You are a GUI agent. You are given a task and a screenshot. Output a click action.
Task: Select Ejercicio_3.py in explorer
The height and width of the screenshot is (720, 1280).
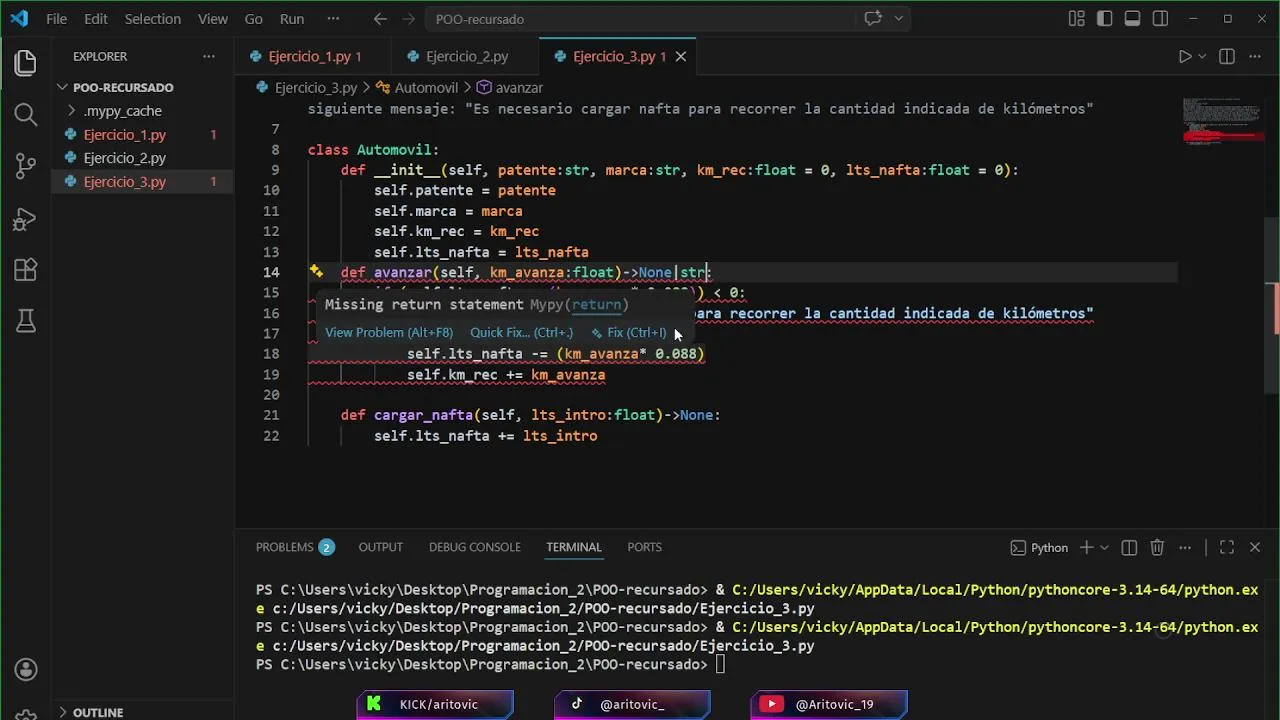click(x=143, y=181)
